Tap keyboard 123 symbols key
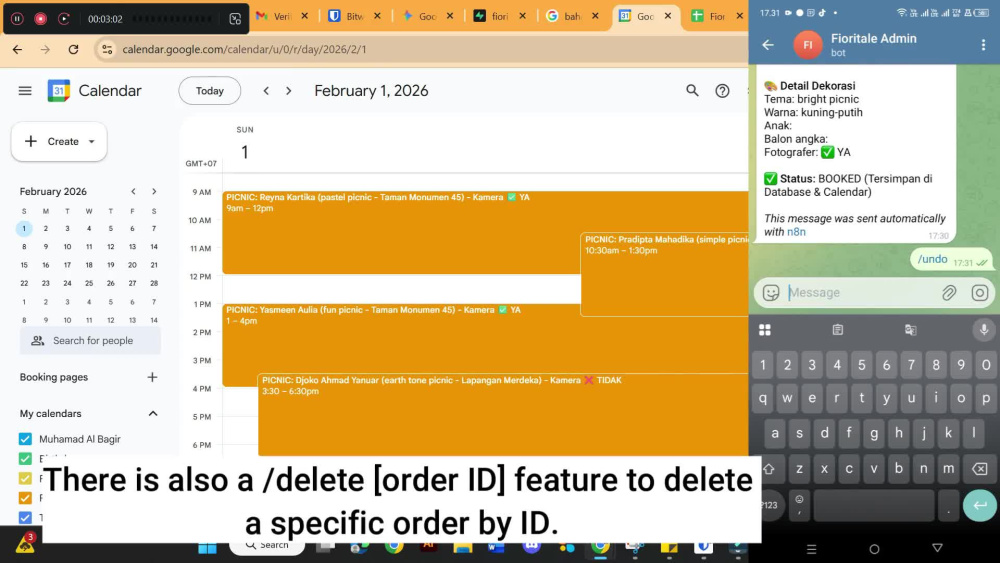 [769, 505]
